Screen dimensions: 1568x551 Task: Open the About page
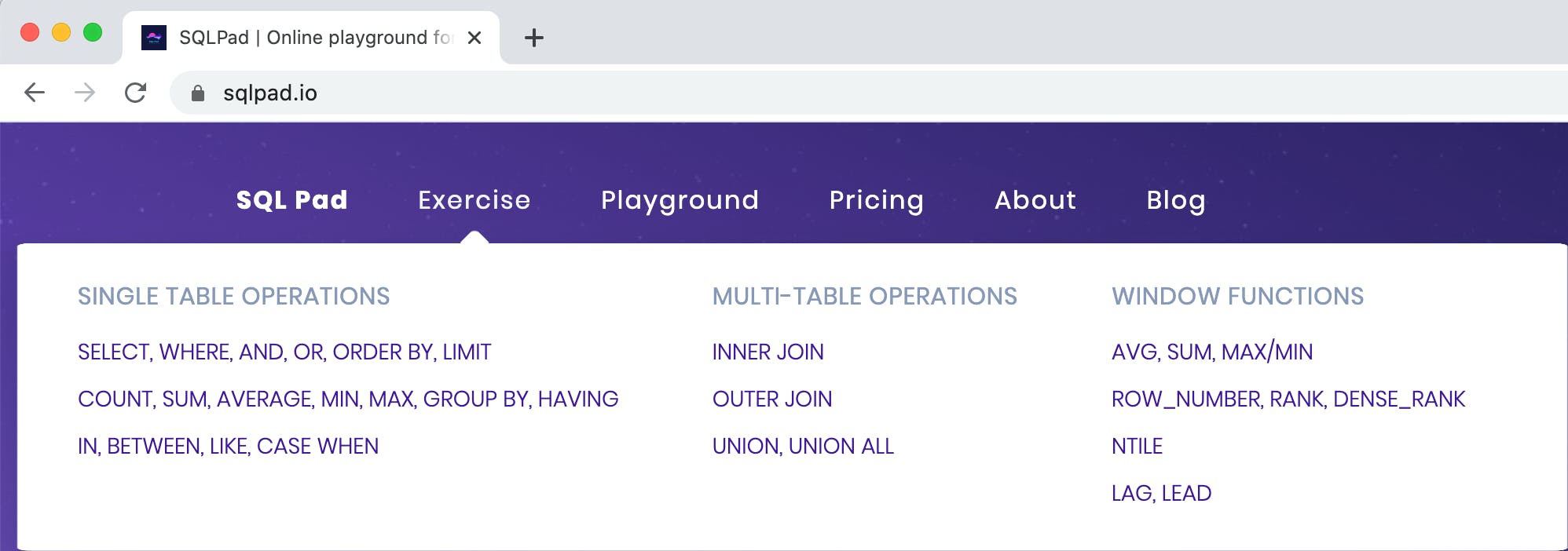(1035, 200)
